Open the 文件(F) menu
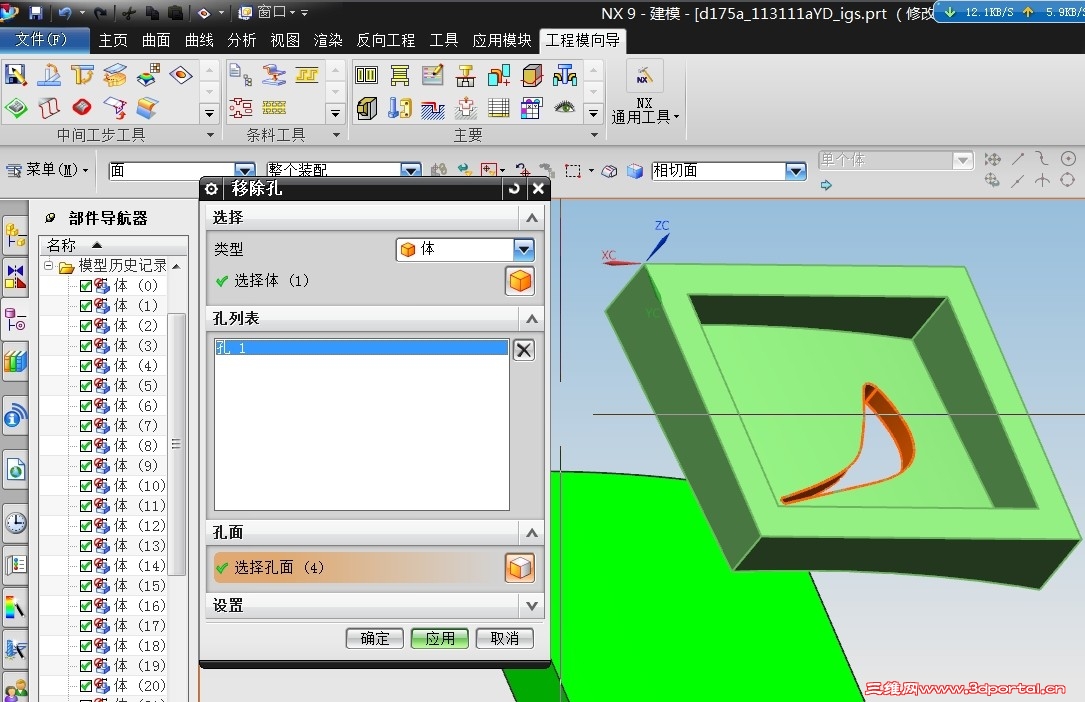The height and width of the screenshot is (702, 1085). 42,39
